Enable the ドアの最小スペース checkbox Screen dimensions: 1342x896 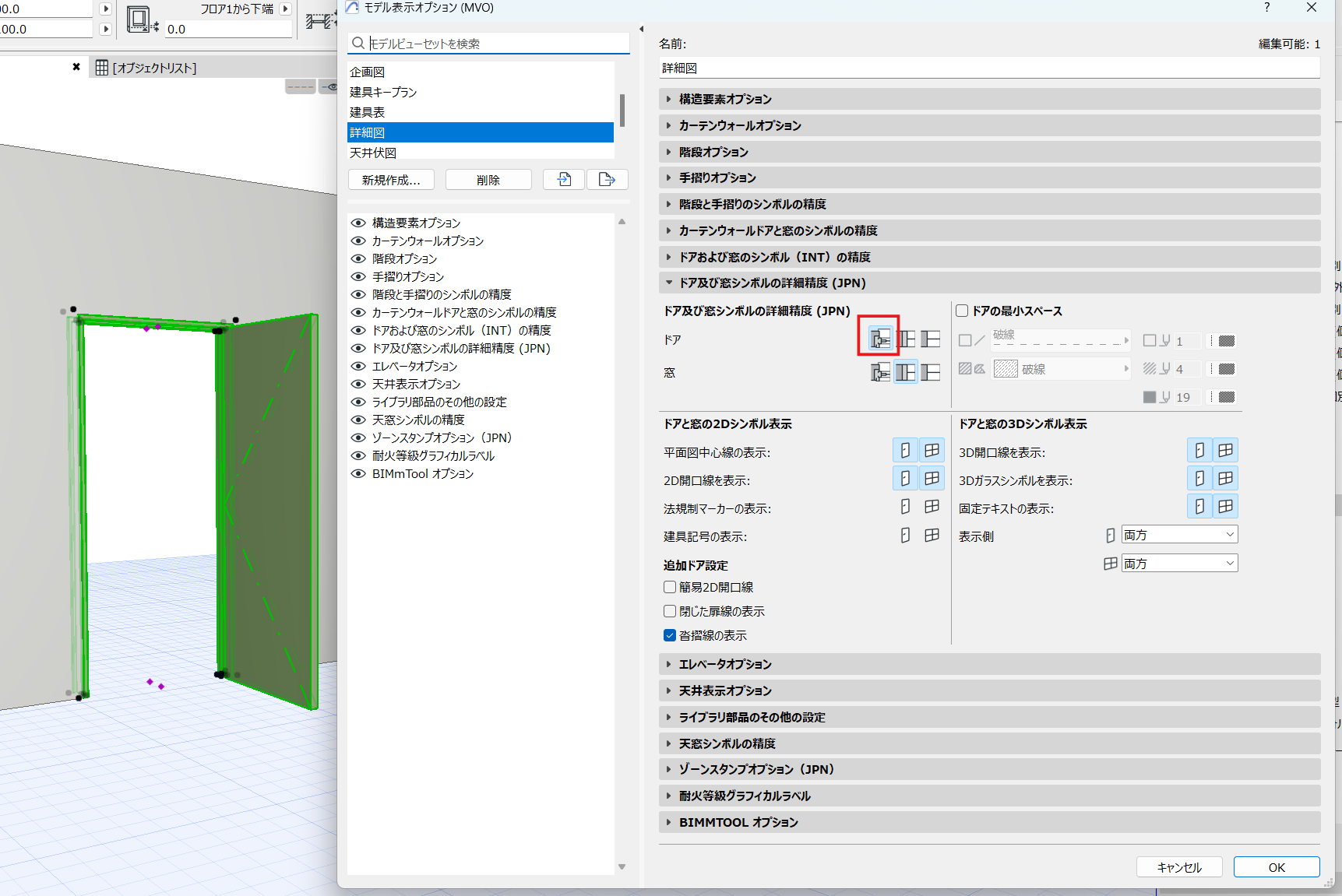coord(962,311)
